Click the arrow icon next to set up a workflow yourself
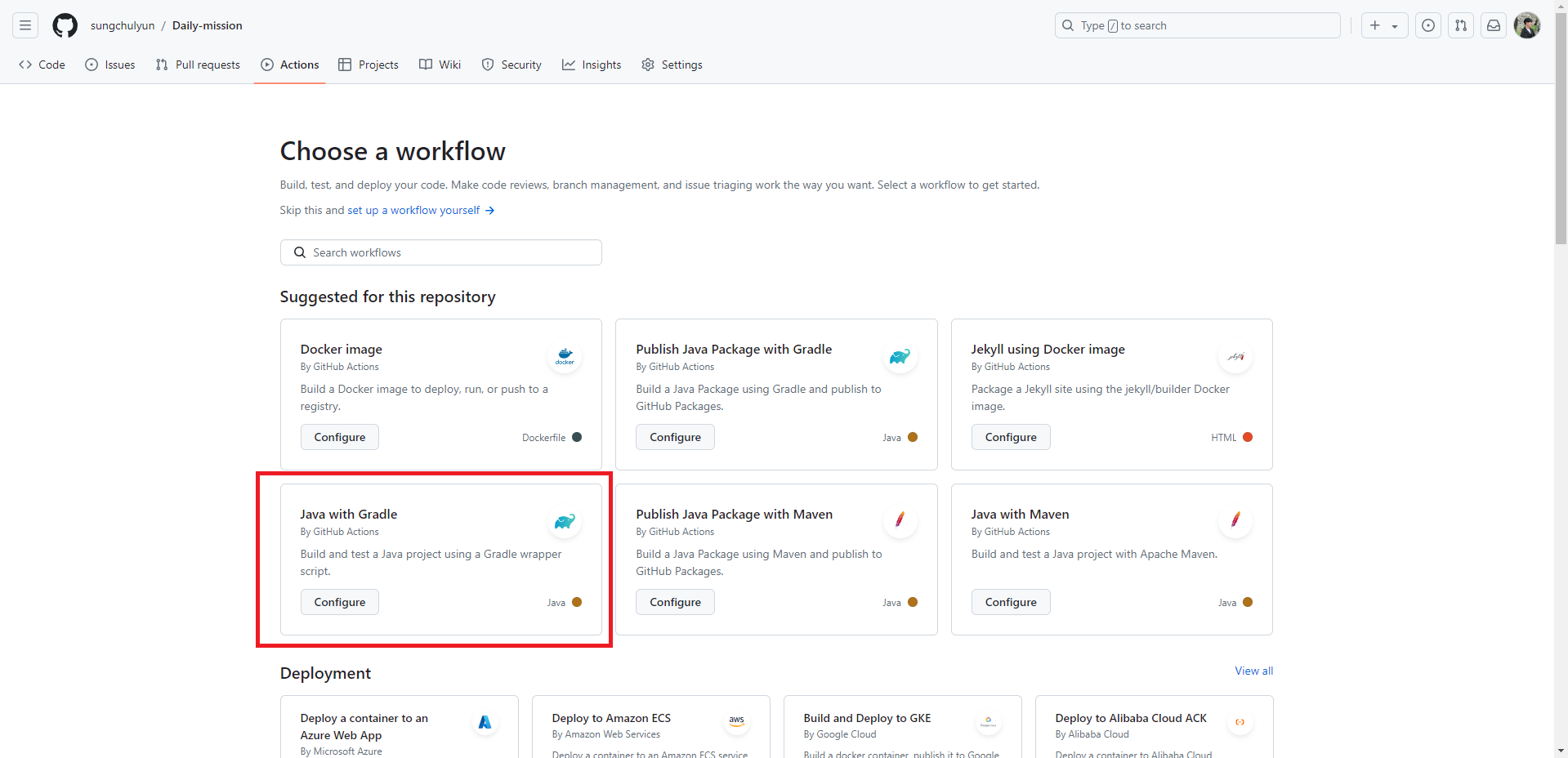Image resolution: width=1568 pixels, height=758 pixels. click(x=489, y=210)
